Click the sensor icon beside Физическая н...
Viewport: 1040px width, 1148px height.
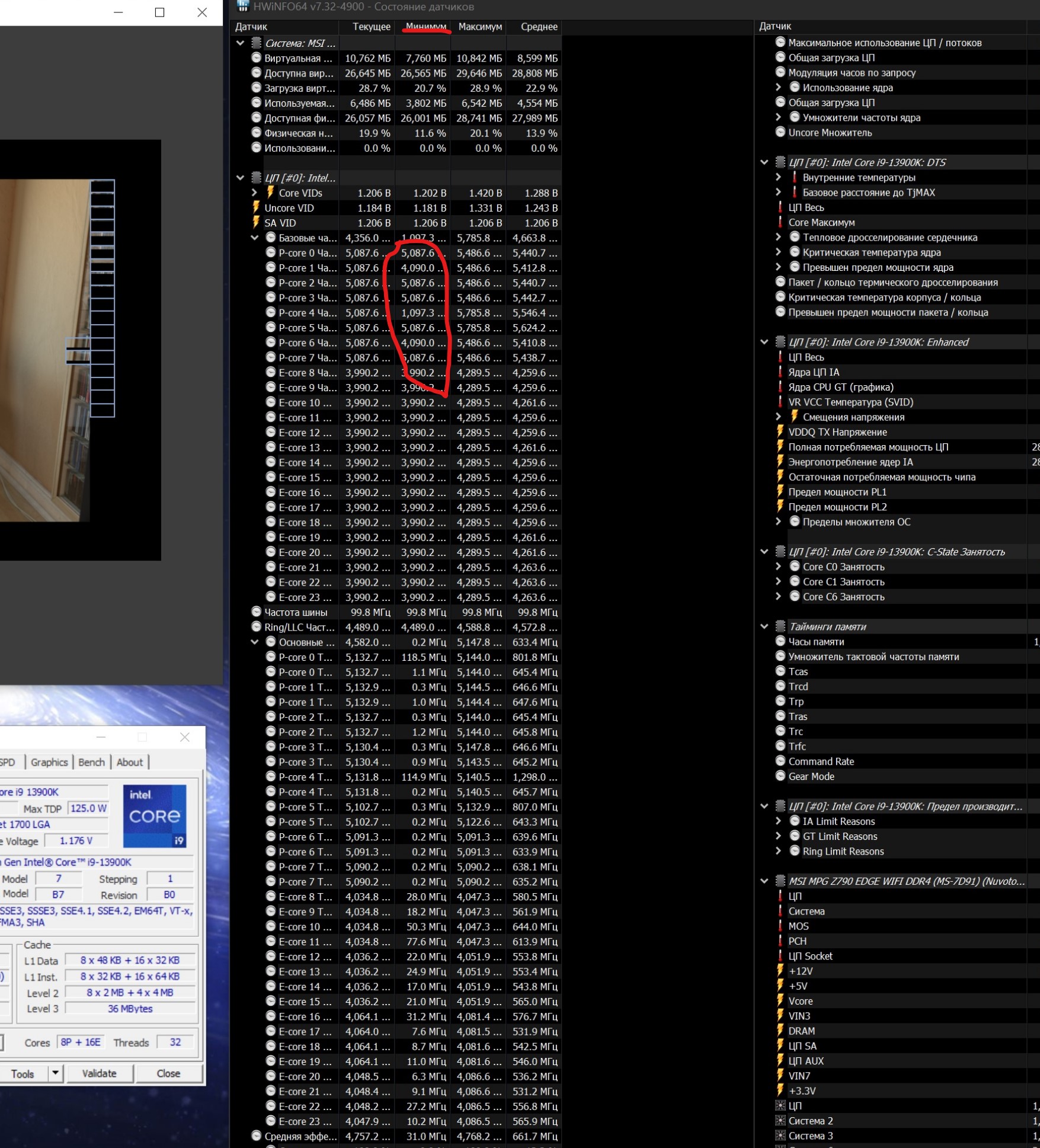click(256, 133)
